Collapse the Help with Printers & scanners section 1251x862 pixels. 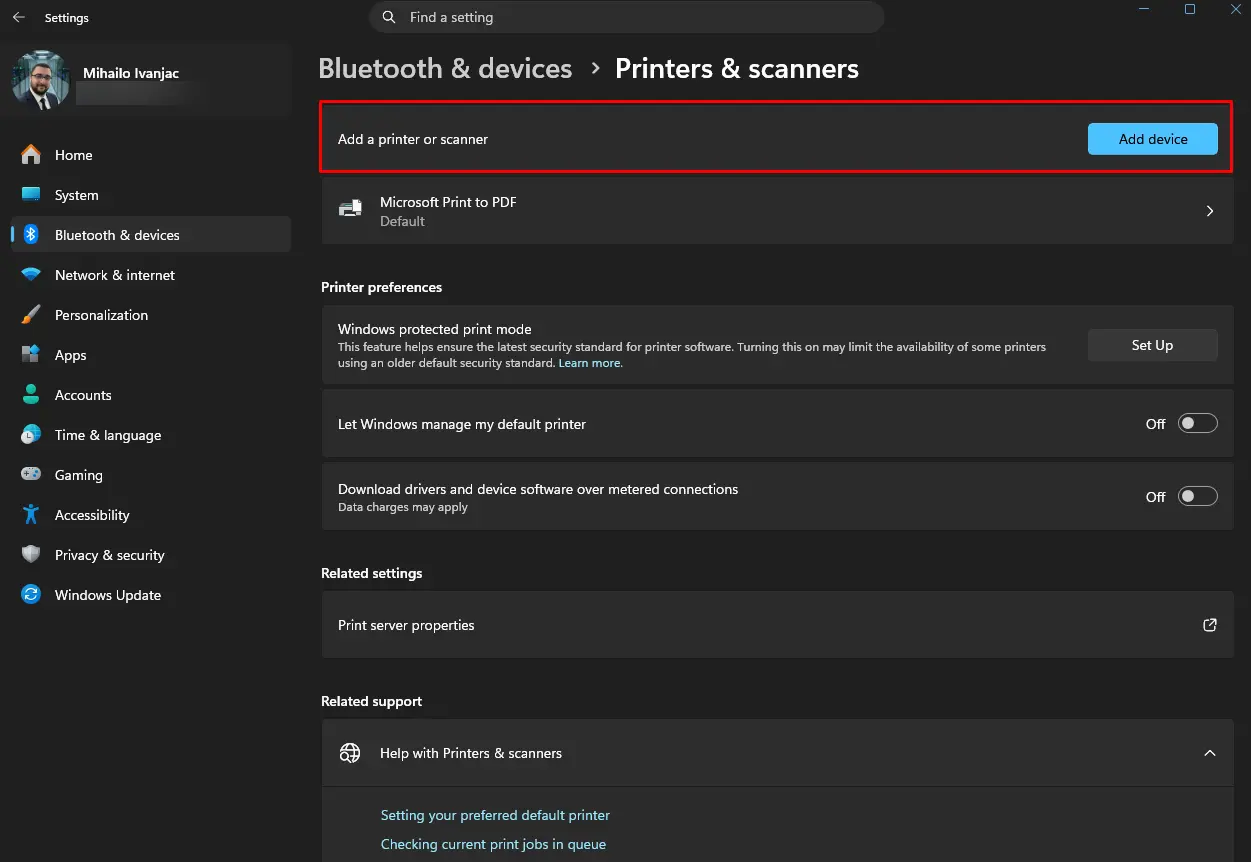tap(1209, 752)
